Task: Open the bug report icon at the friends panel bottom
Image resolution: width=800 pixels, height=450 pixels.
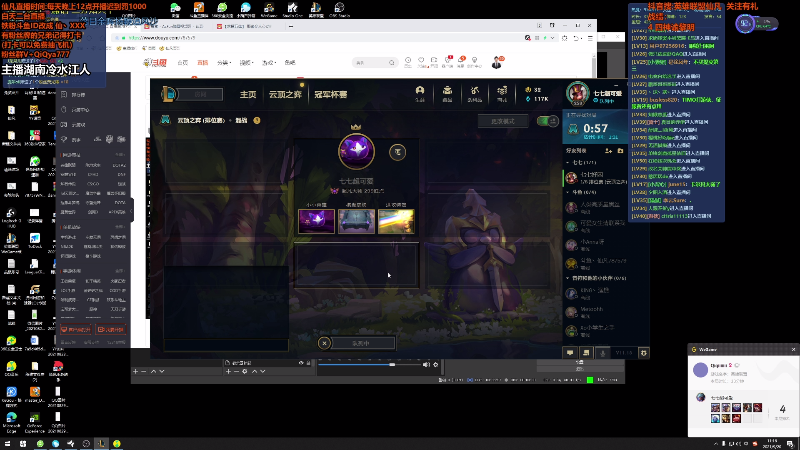Action: (643, 353)
